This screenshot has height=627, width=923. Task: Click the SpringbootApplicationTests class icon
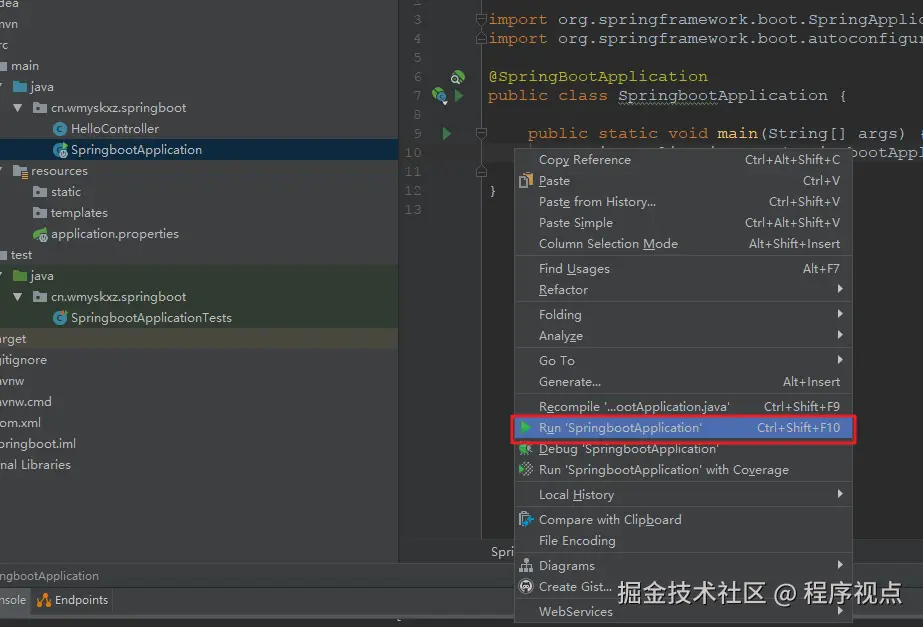point(59,318)
